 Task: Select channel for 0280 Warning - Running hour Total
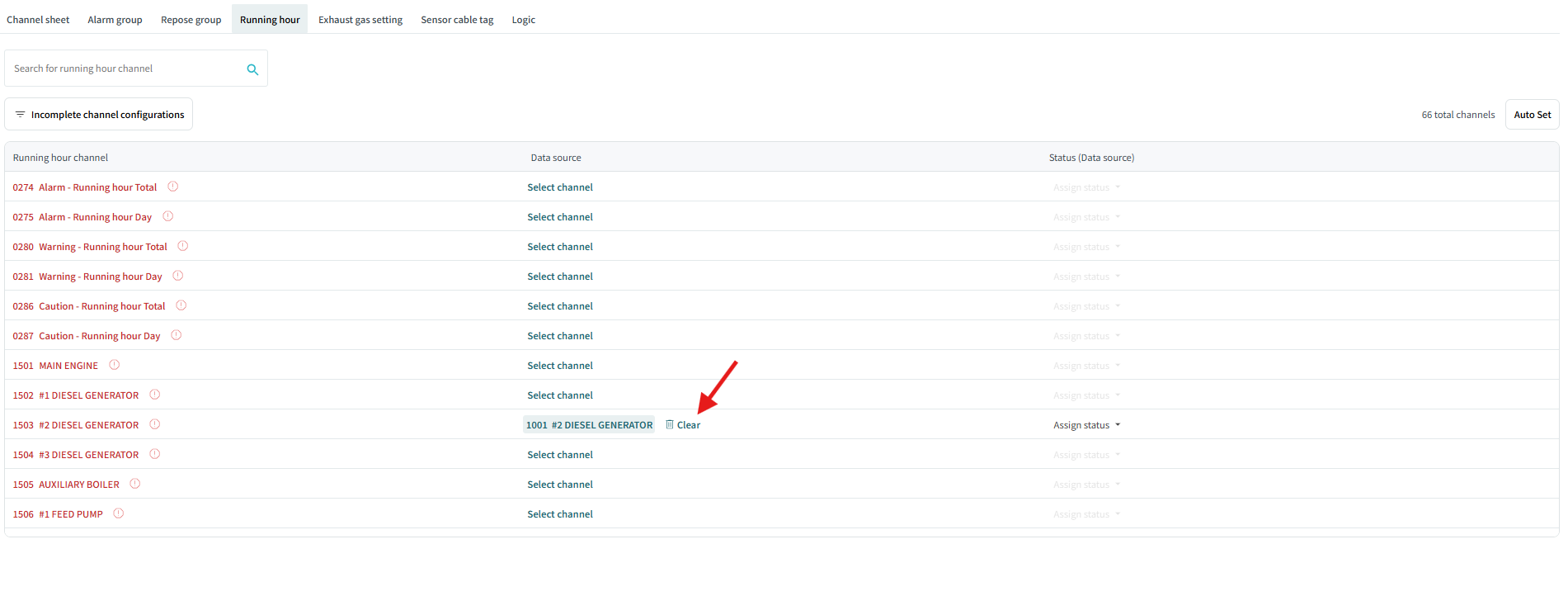[560, 247]
